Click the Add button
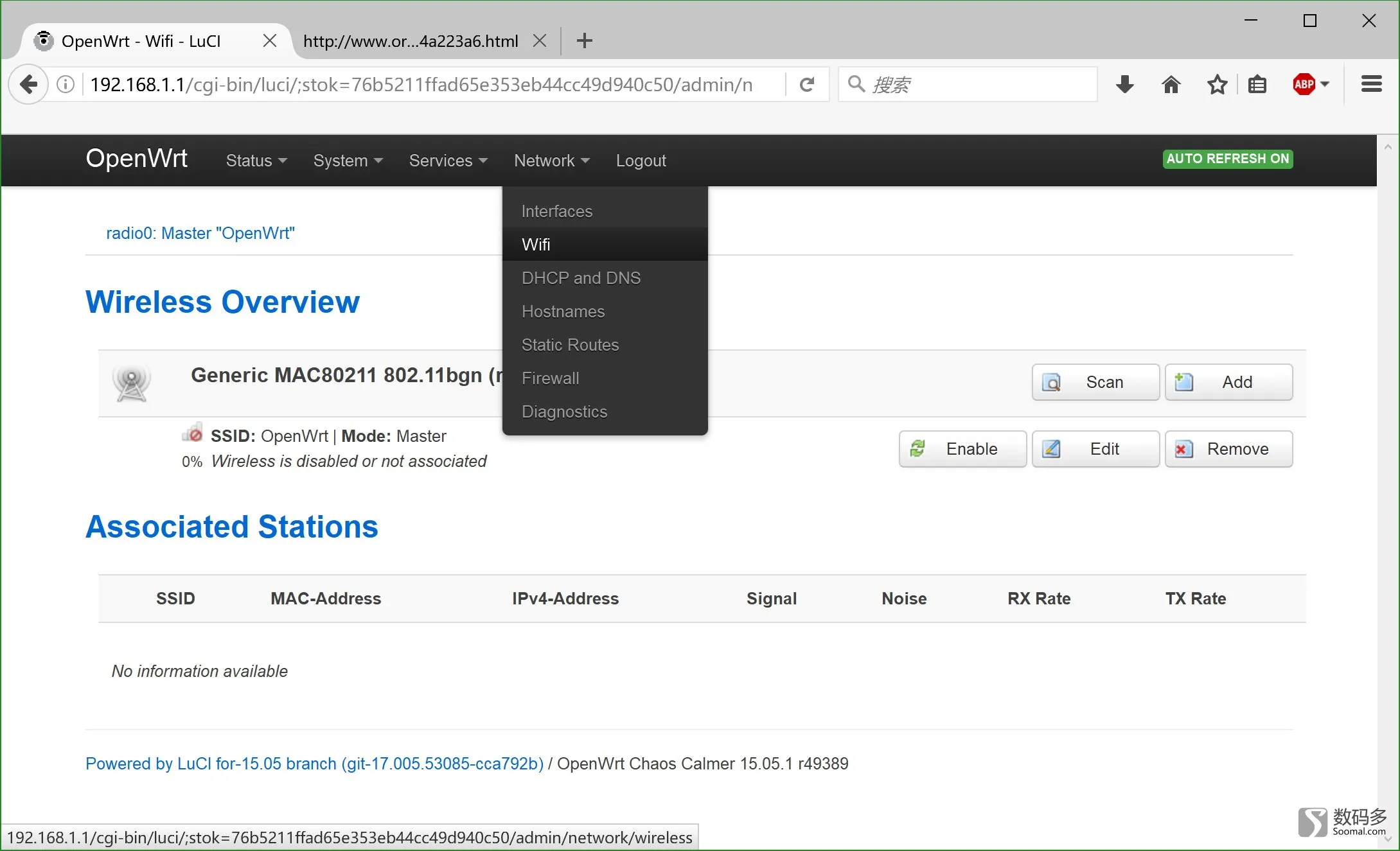This screenshot has width=1400, height=851. pos(1228,382)
